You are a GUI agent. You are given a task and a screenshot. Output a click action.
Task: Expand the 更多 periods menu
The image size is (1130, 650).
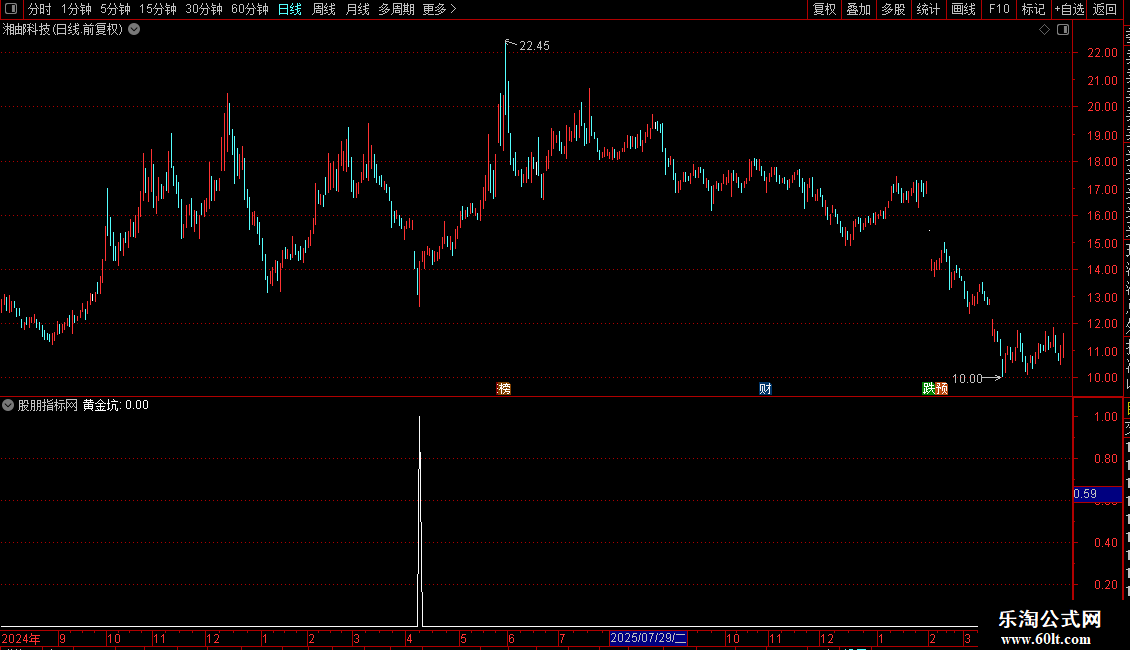439,9
